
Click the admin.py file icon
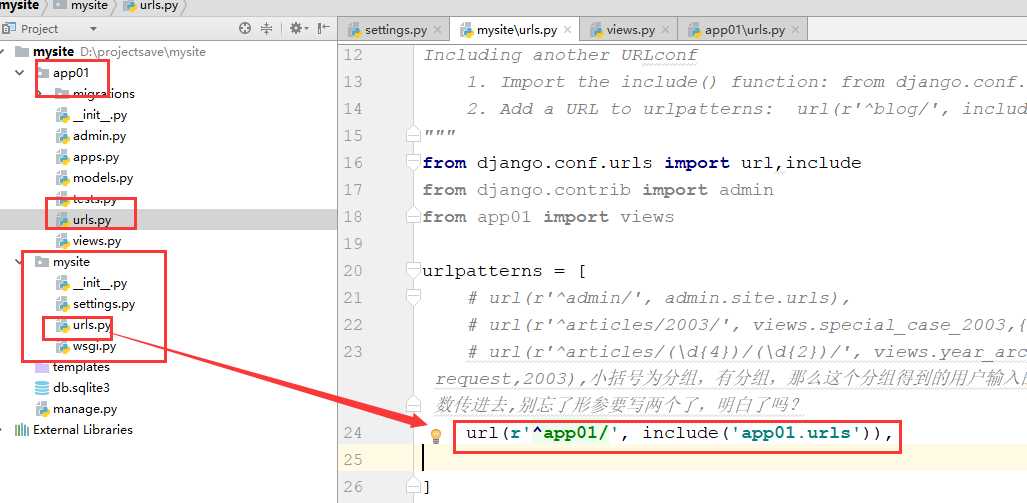(63, 136)
